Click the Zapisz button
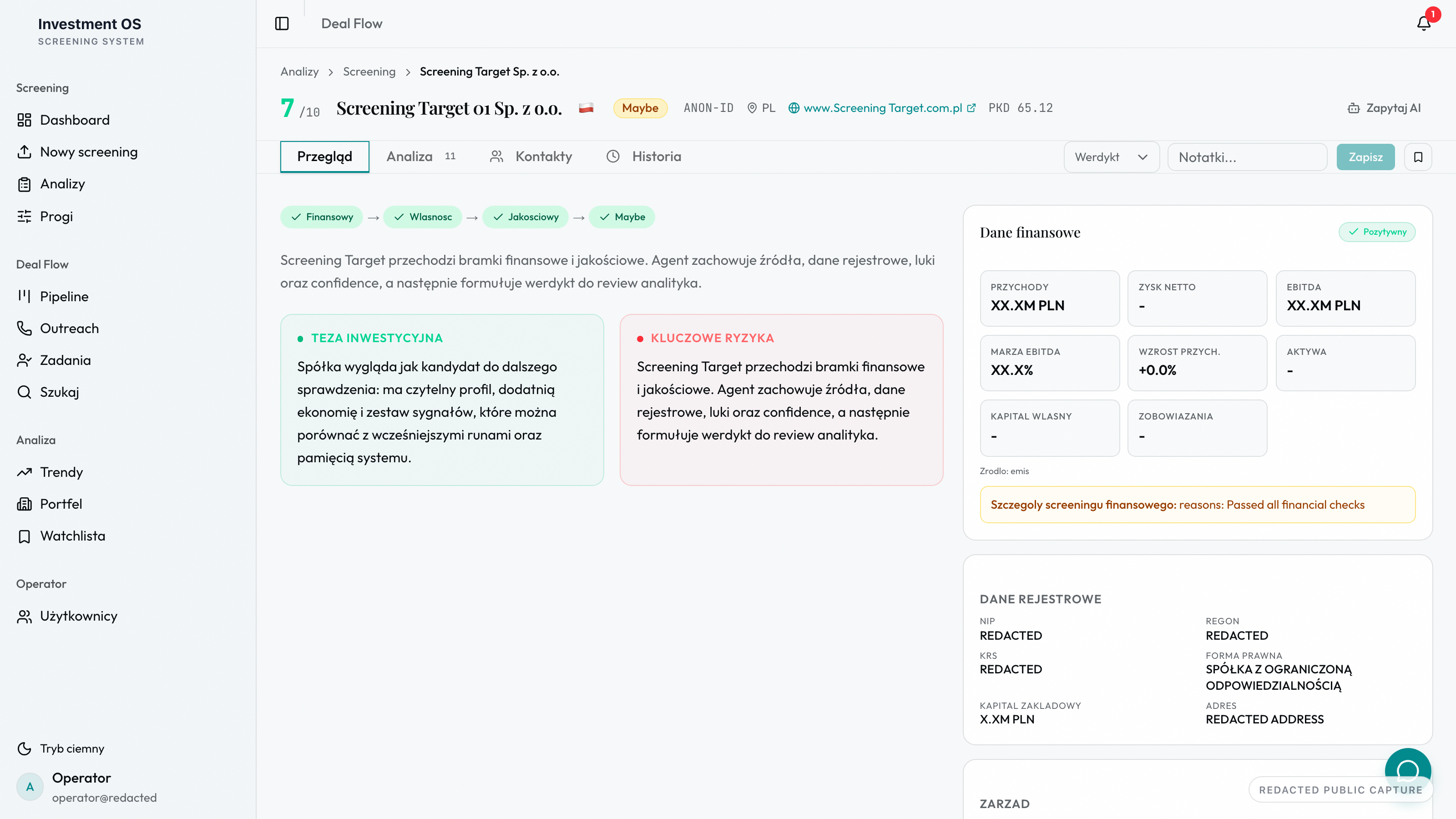Screen dimensions: 1456x819 [x=1365, y=157]
